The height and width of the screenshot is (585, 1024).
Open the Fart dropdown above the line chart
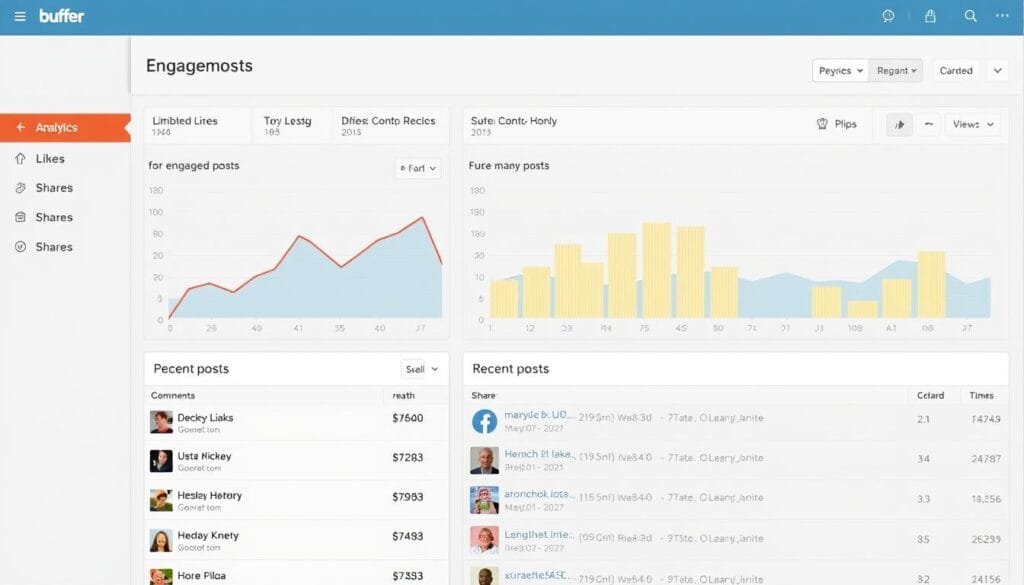coord(417,169)
